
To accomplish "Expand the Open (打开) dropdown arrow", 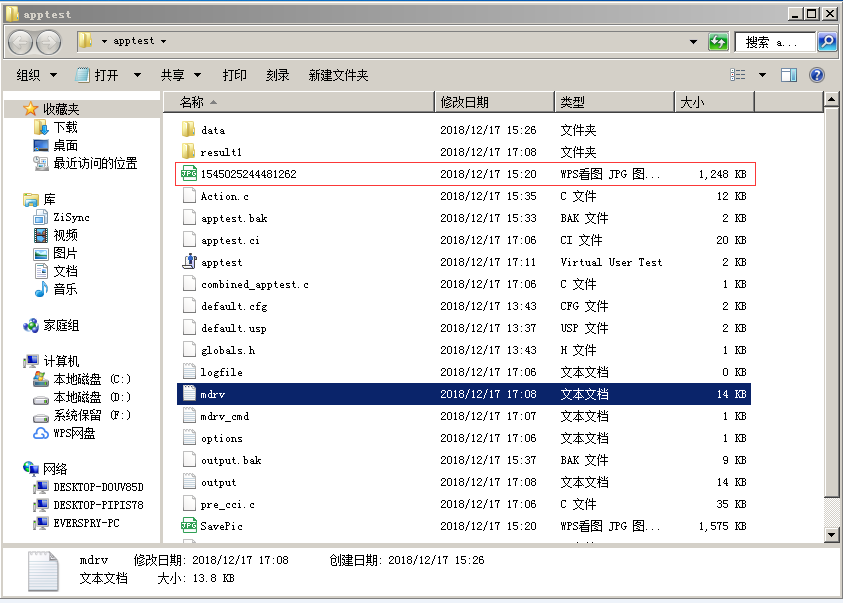I will coord(137,75).
